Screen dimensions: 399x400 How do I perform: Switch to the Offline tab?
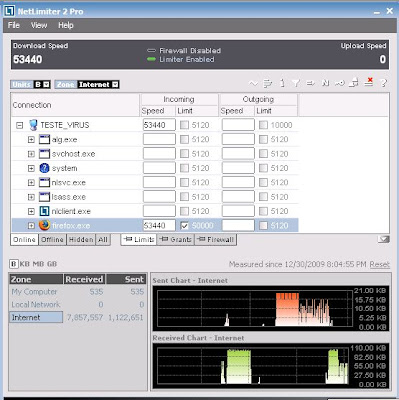click(52, 240)
